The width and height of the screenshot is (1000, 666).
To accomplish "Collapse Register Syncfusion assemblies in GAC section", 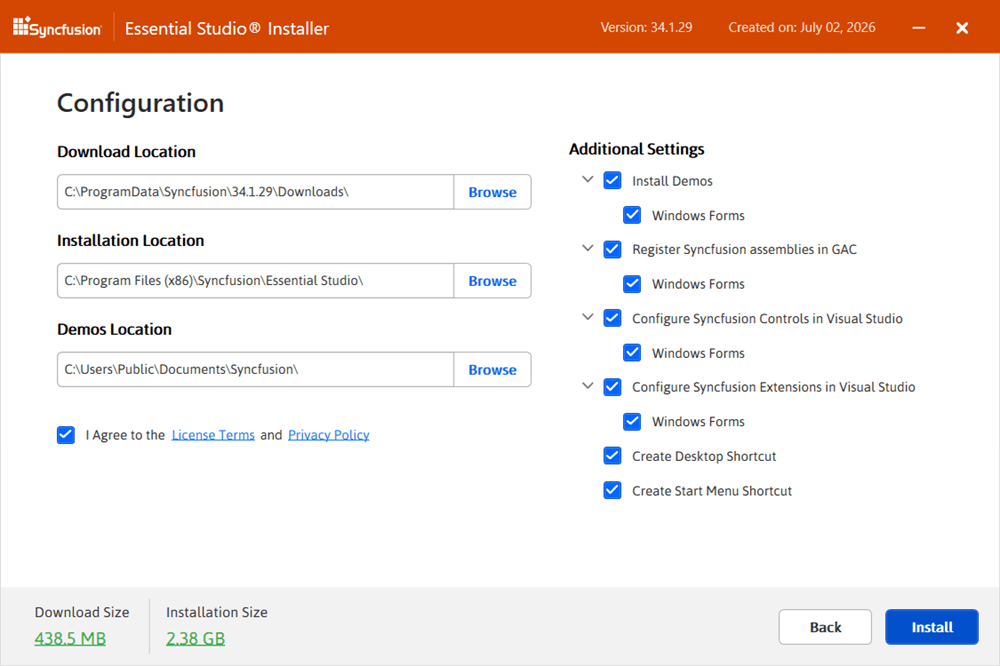I will (x=587, y=248).
